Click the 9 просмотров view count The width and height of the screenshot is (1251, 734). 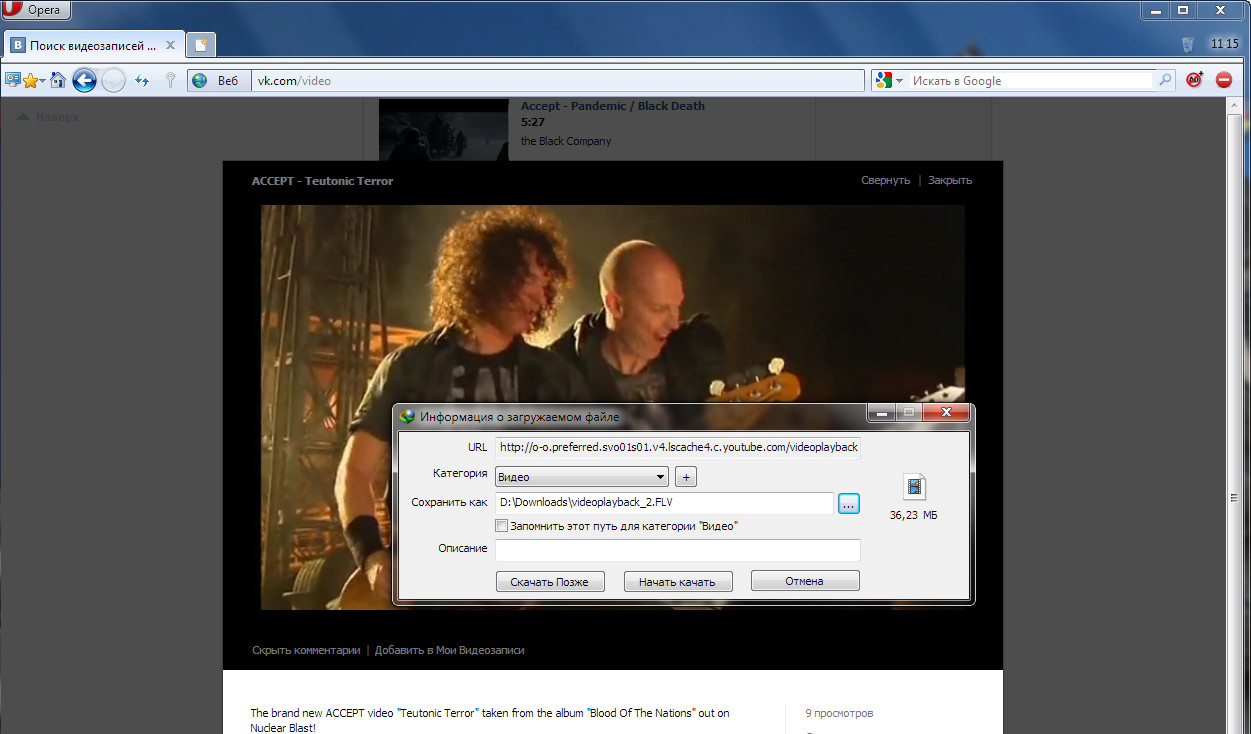tap(840, 713)
